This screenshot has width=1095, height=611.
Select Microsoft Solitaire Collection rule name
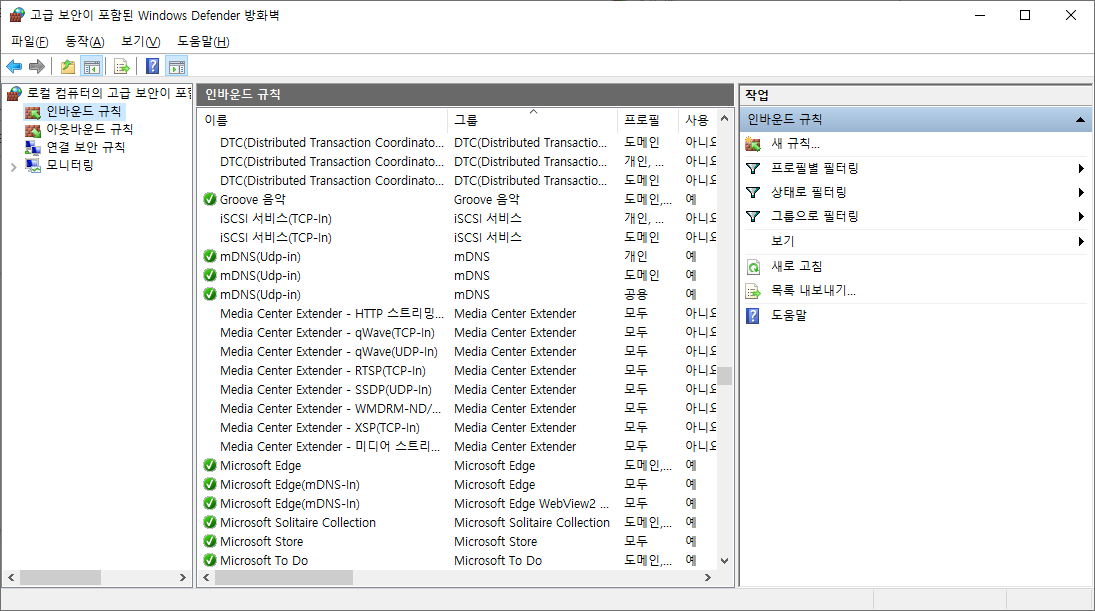click(297, 522)
